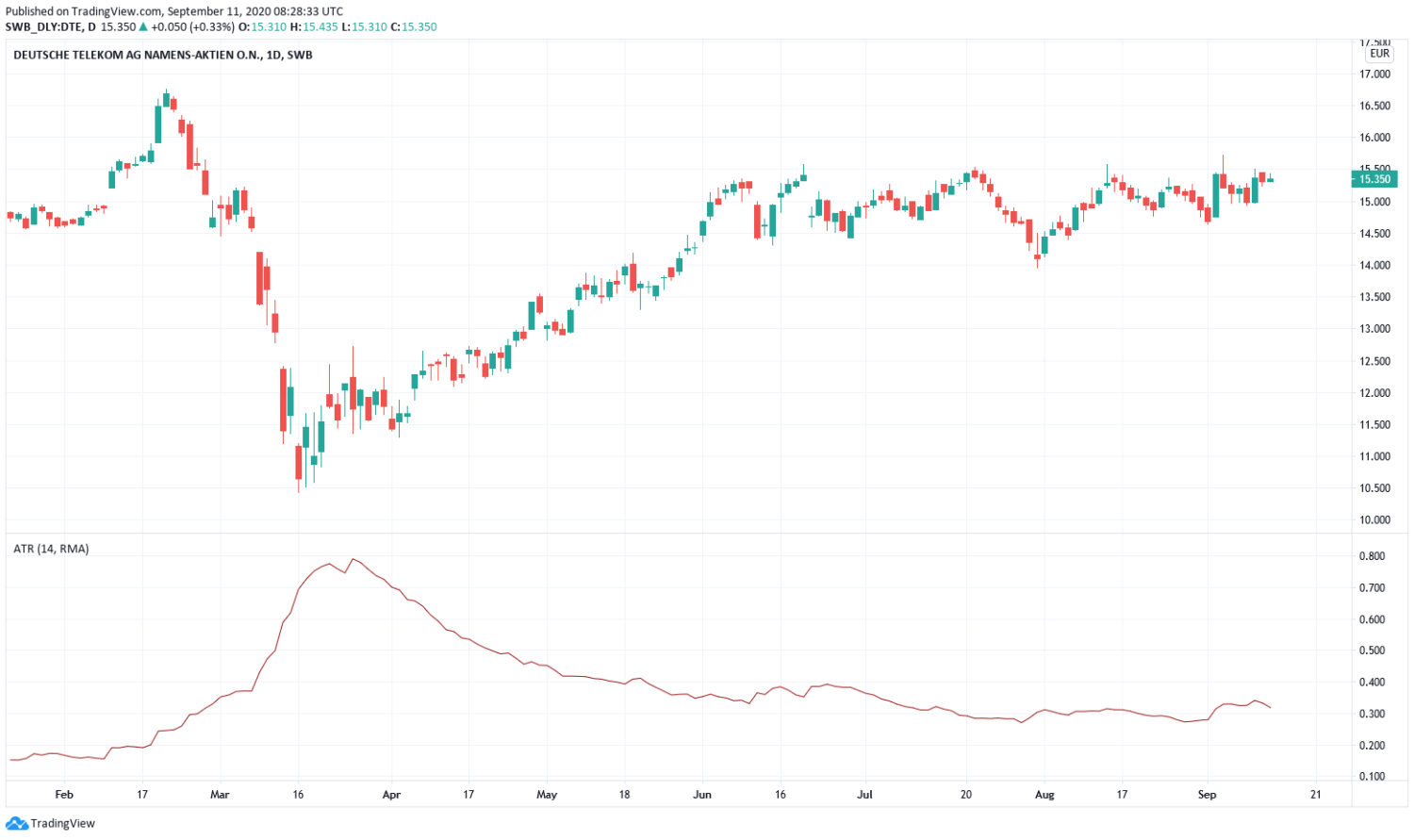The image size is (1414, 840).
Task: Click the Jun label on the date axis
Action: click(x=701, y=795)
